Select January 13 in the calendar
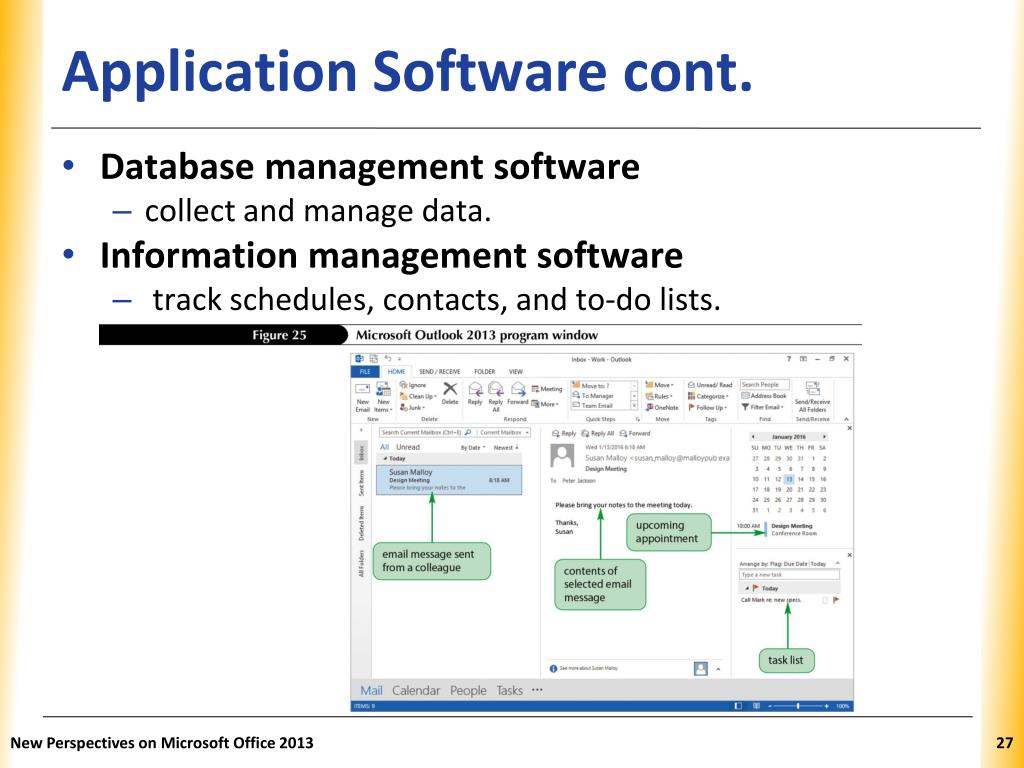The image size is (1024, 768). coord(789,479)
